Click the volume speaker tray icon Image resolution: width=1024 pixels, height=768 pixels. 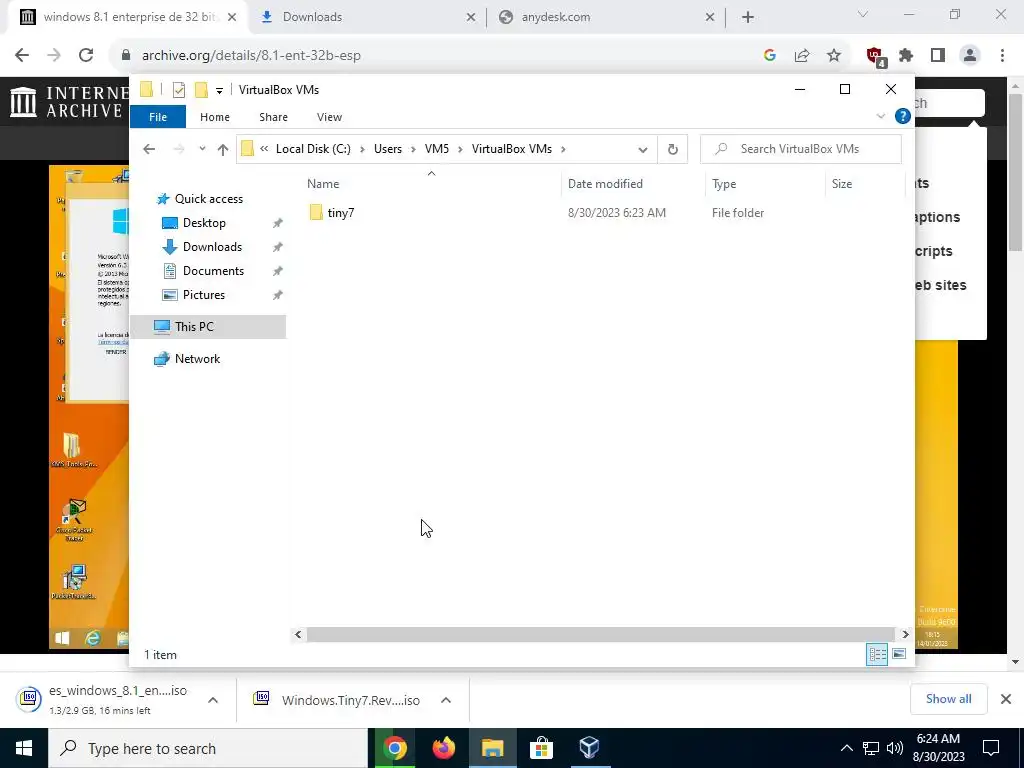(x=895, y=748)
